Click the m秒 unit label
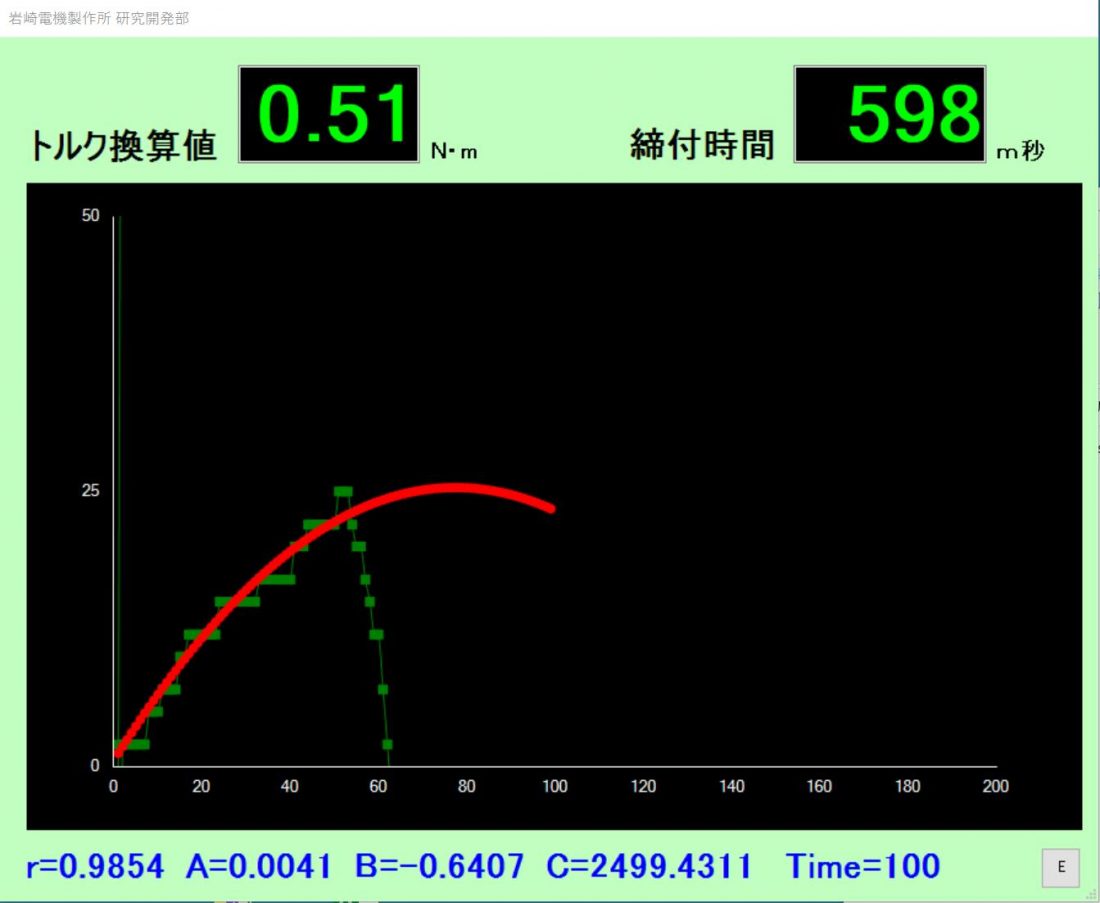The image size is (1100, 903). click(1020, 151)
